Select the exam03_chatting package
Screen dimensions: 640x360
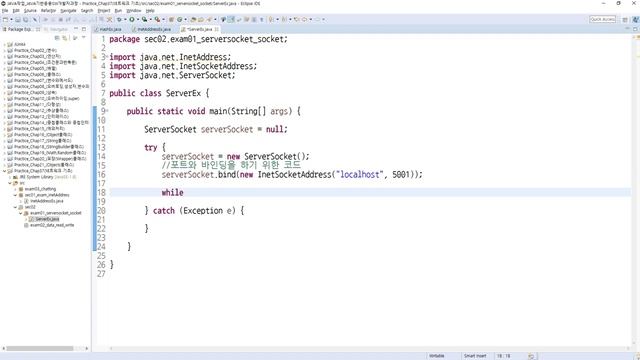37,189
